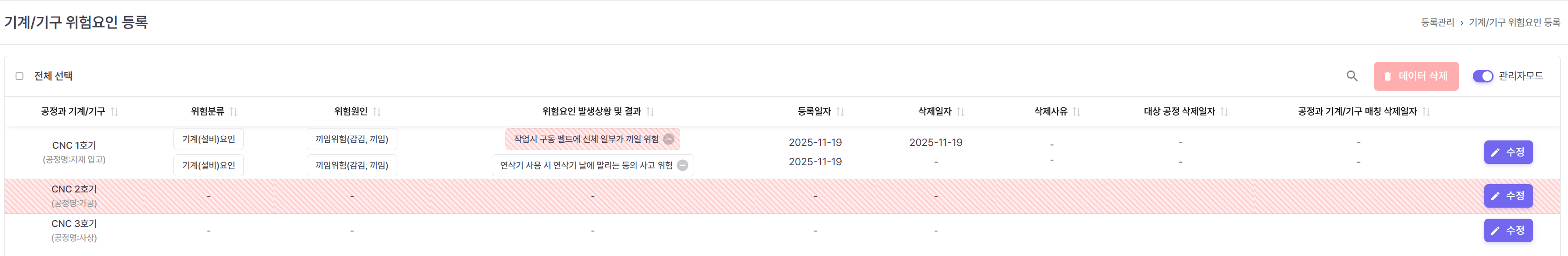Click sort arrows next to 등록일자
Image resolution: width=1568 pixels, height=256 pixels.
tap(840, 111)
